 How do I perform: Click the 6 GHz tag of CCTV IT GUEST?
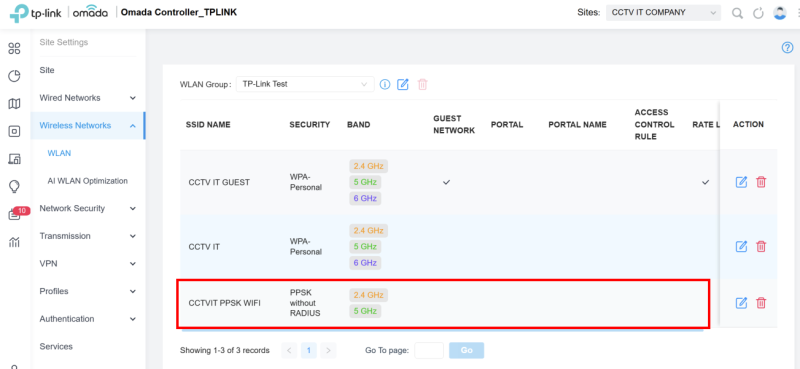(x=365, y=198)
